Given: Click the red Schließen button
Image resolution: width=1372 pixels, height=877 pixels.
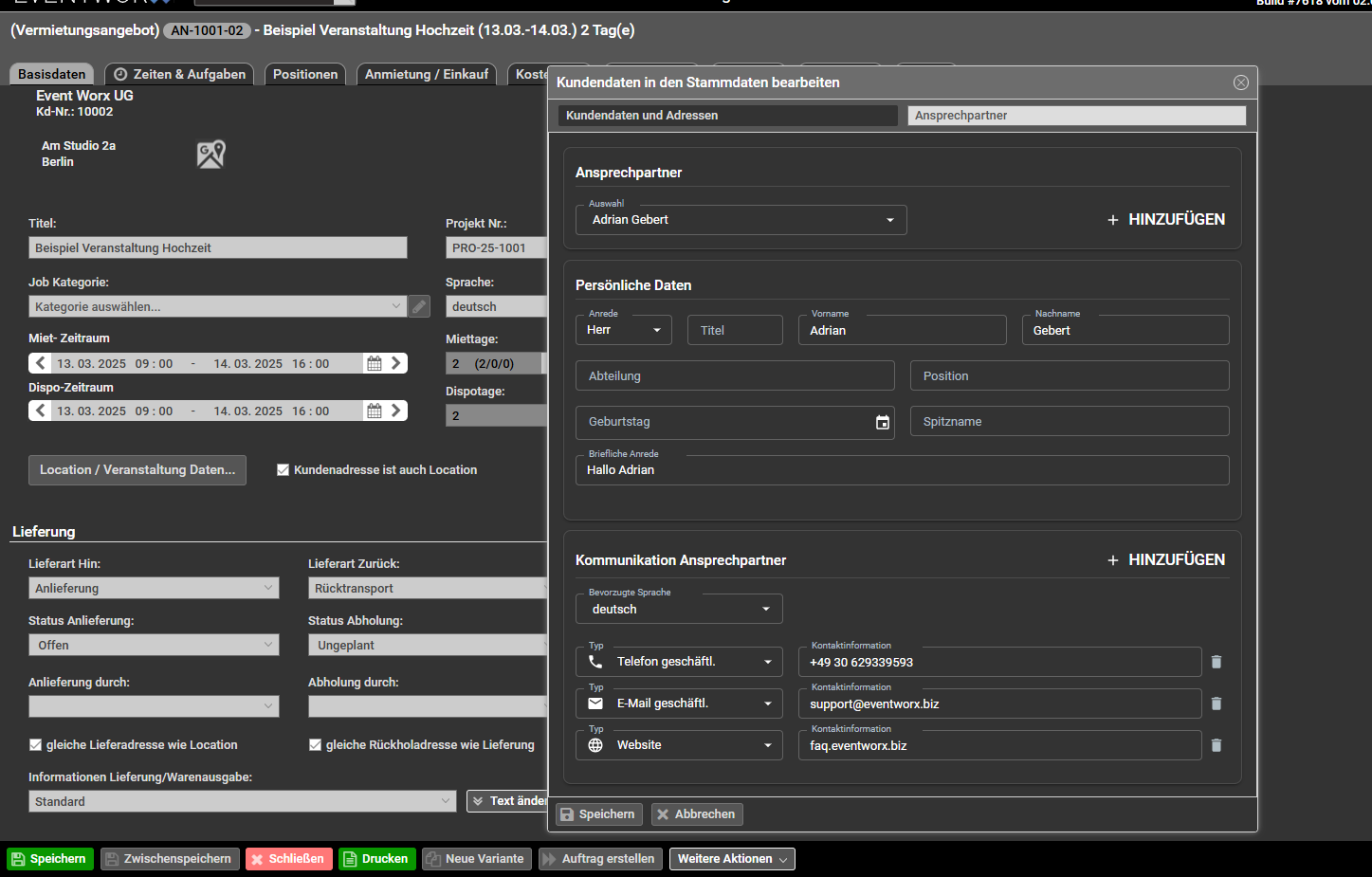Looking at the screenshot, I should coord(289,859).
